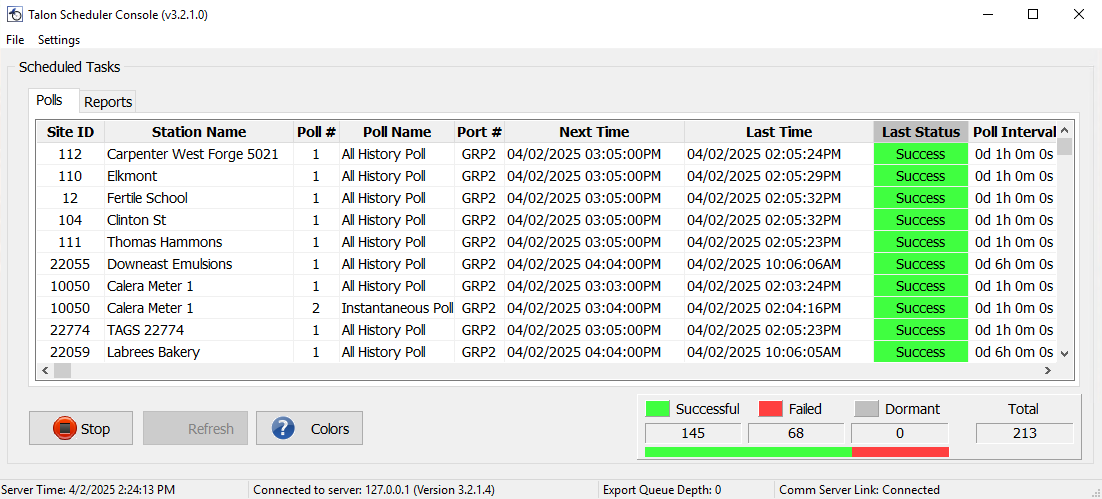Select the Elkmont station row
Viewport: 1102px width, 499px height.
pyautogui.click(x=547, y=176)
